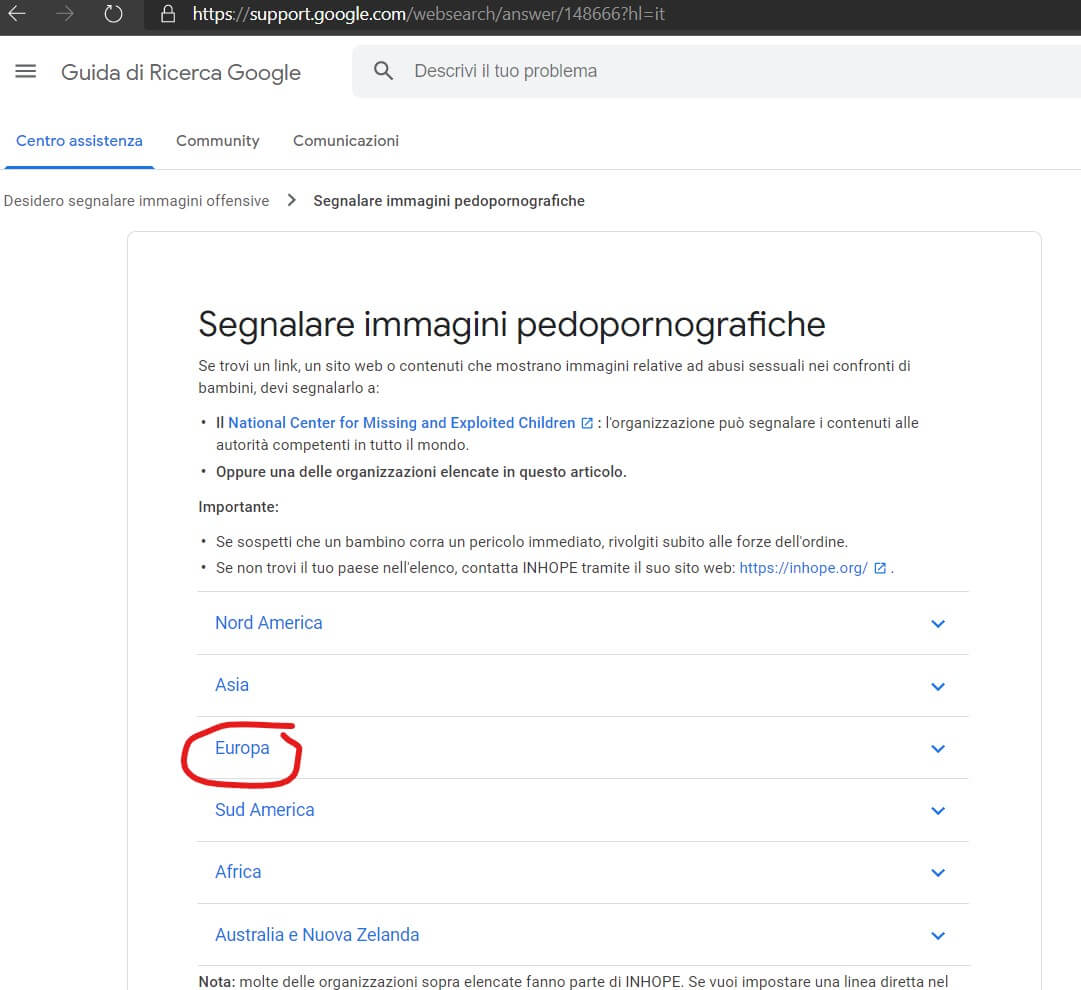Focus the Descrivi il tuo problema search field
The height and width of the screenshot is (990, 1081).
pyautogui.click(x=700, y=71)
